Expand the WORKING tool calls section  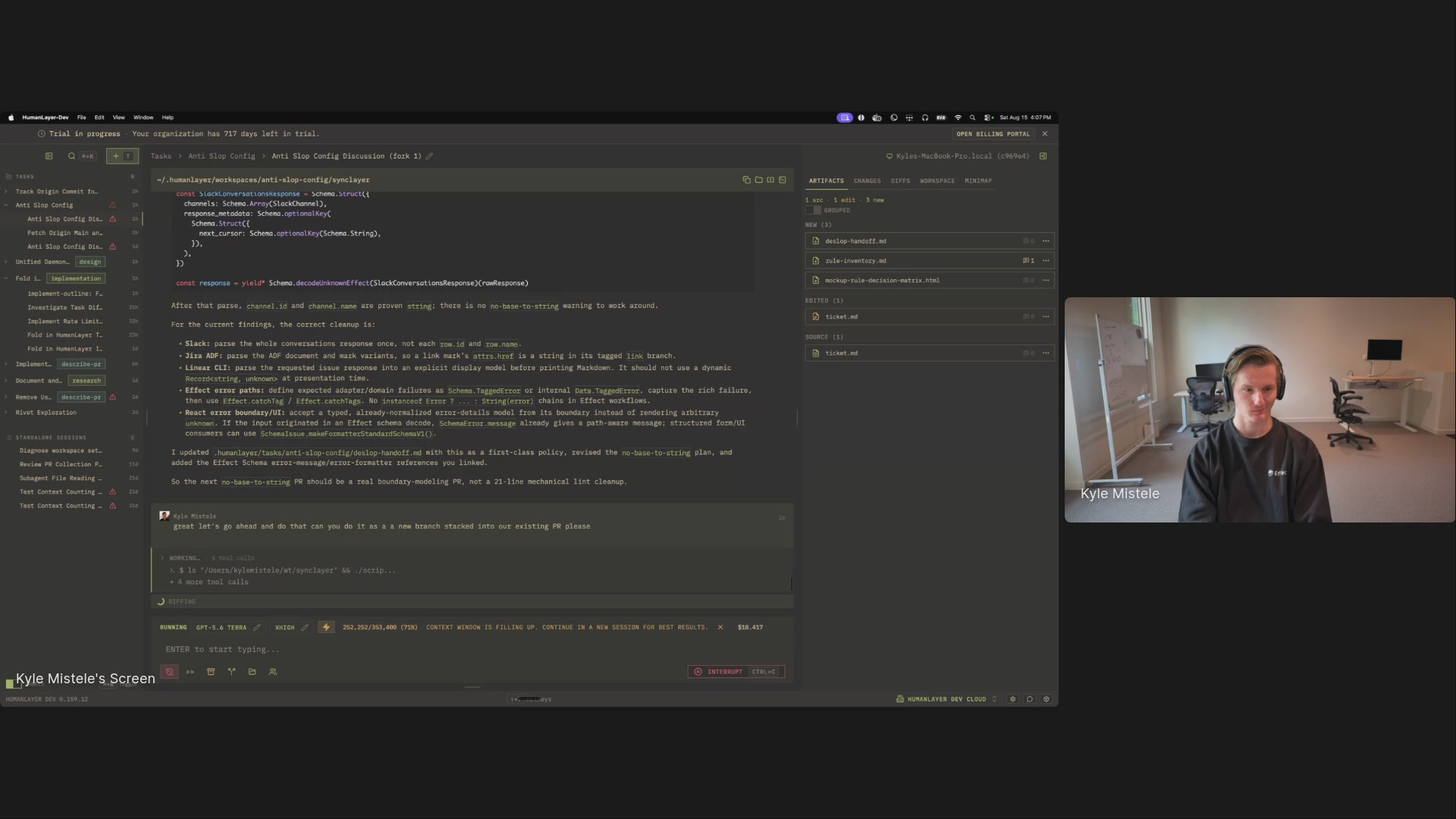point(162,558)
